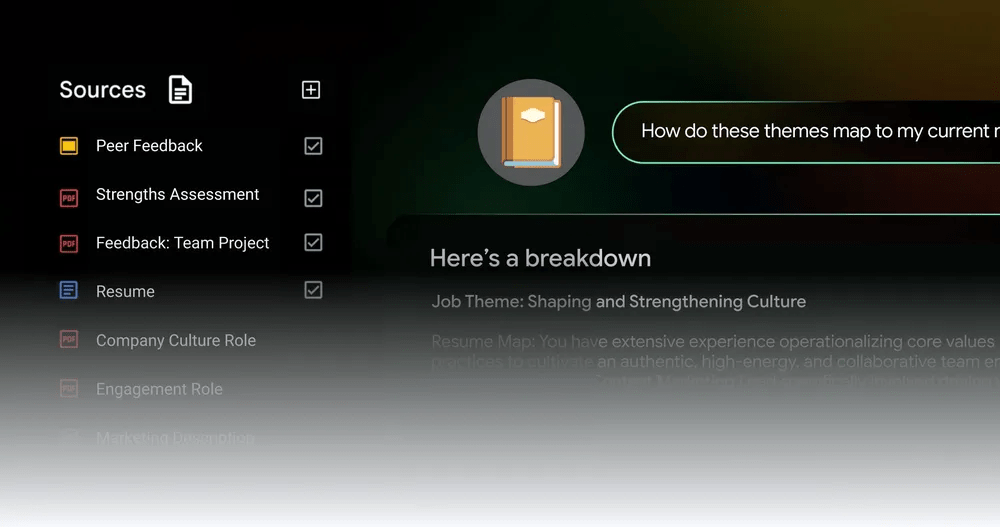Image resolution: width=1000 pixels, height=527 pixels.
Task: Toggle the Strengths Assessment checkbox
Action: pos(313,197)
